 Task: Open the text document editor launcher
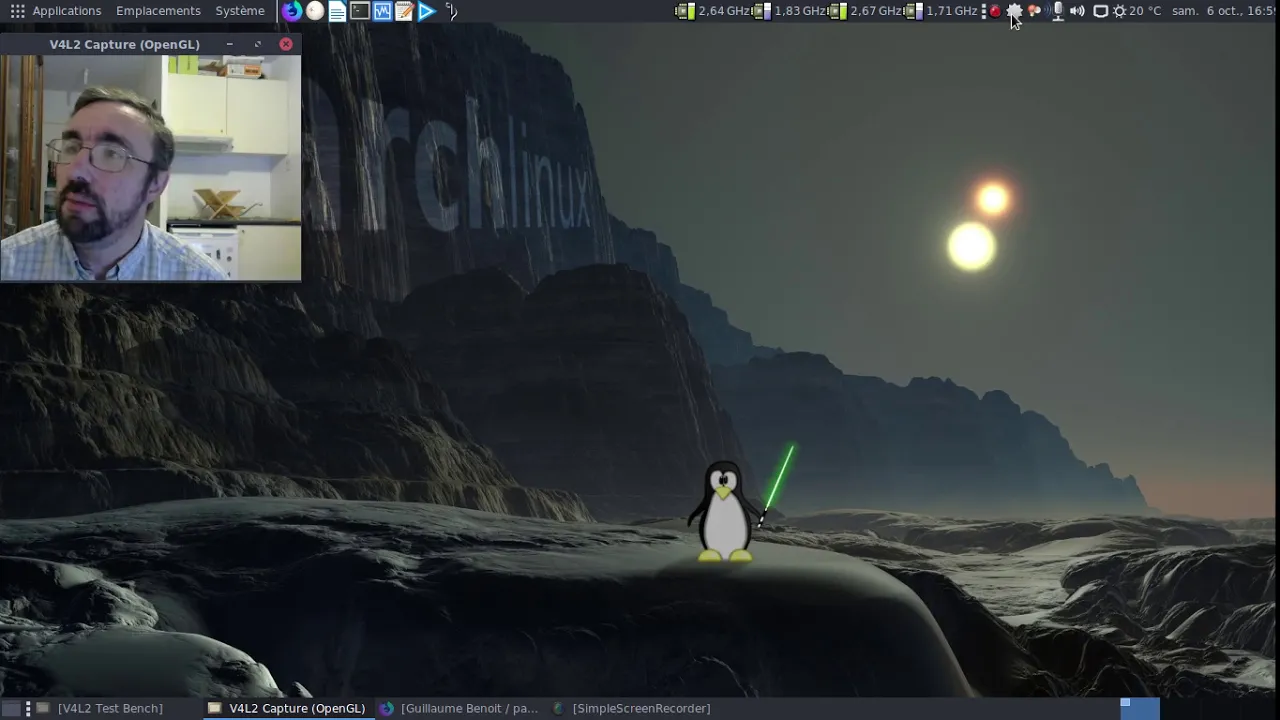pyautogui.click(x=337, y=11)
